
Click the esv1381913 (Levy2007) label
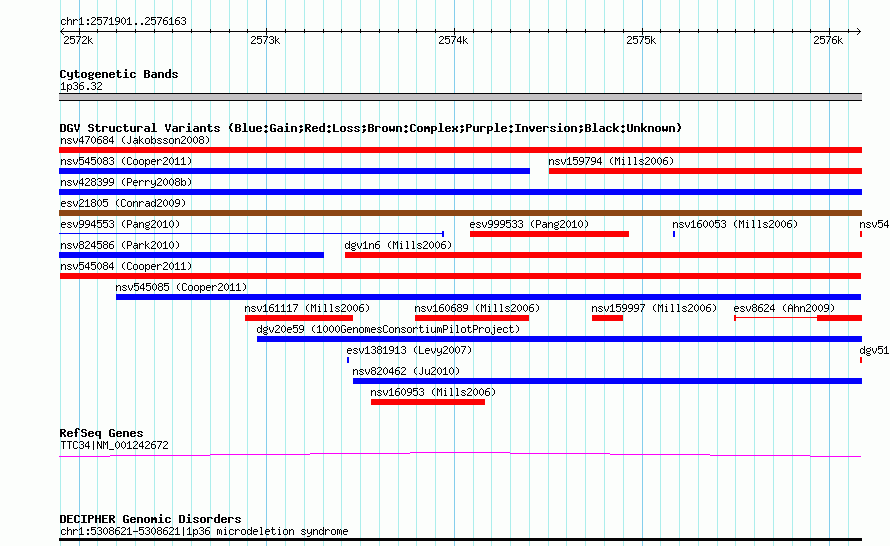point(409,350)
